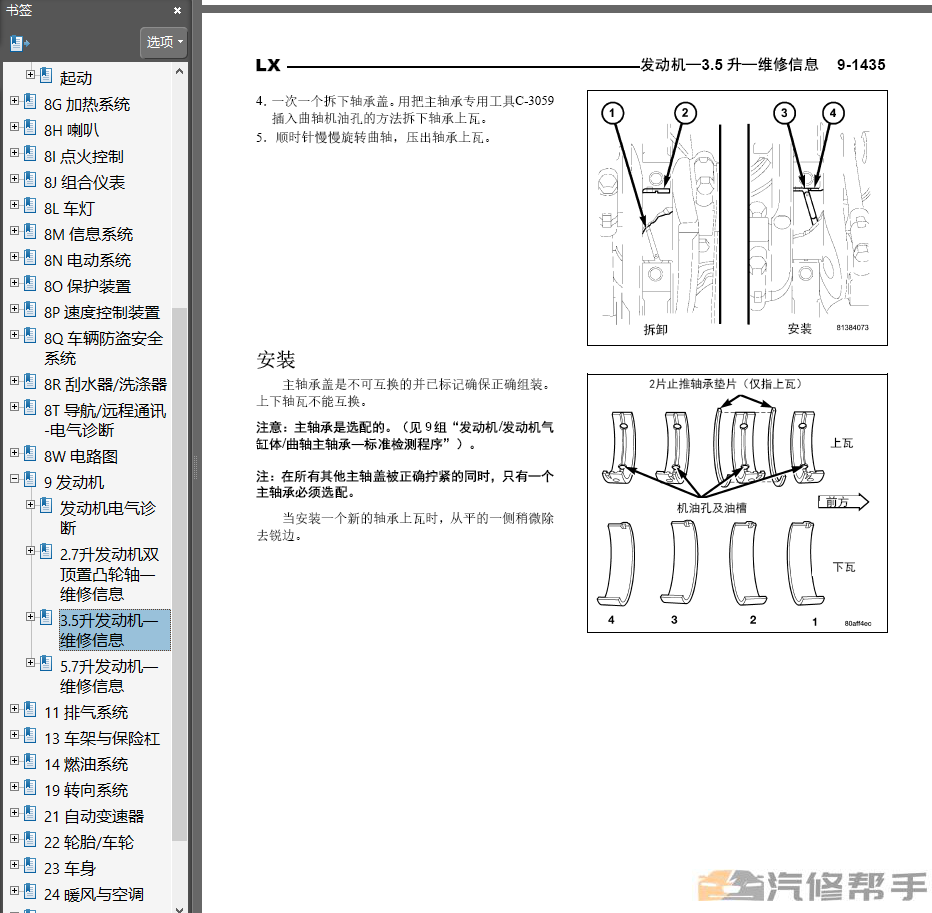This screenshot has height=913, width=932.
Task: Click bookmarks panel scroll-up arrow
Action: pos(180,71)
